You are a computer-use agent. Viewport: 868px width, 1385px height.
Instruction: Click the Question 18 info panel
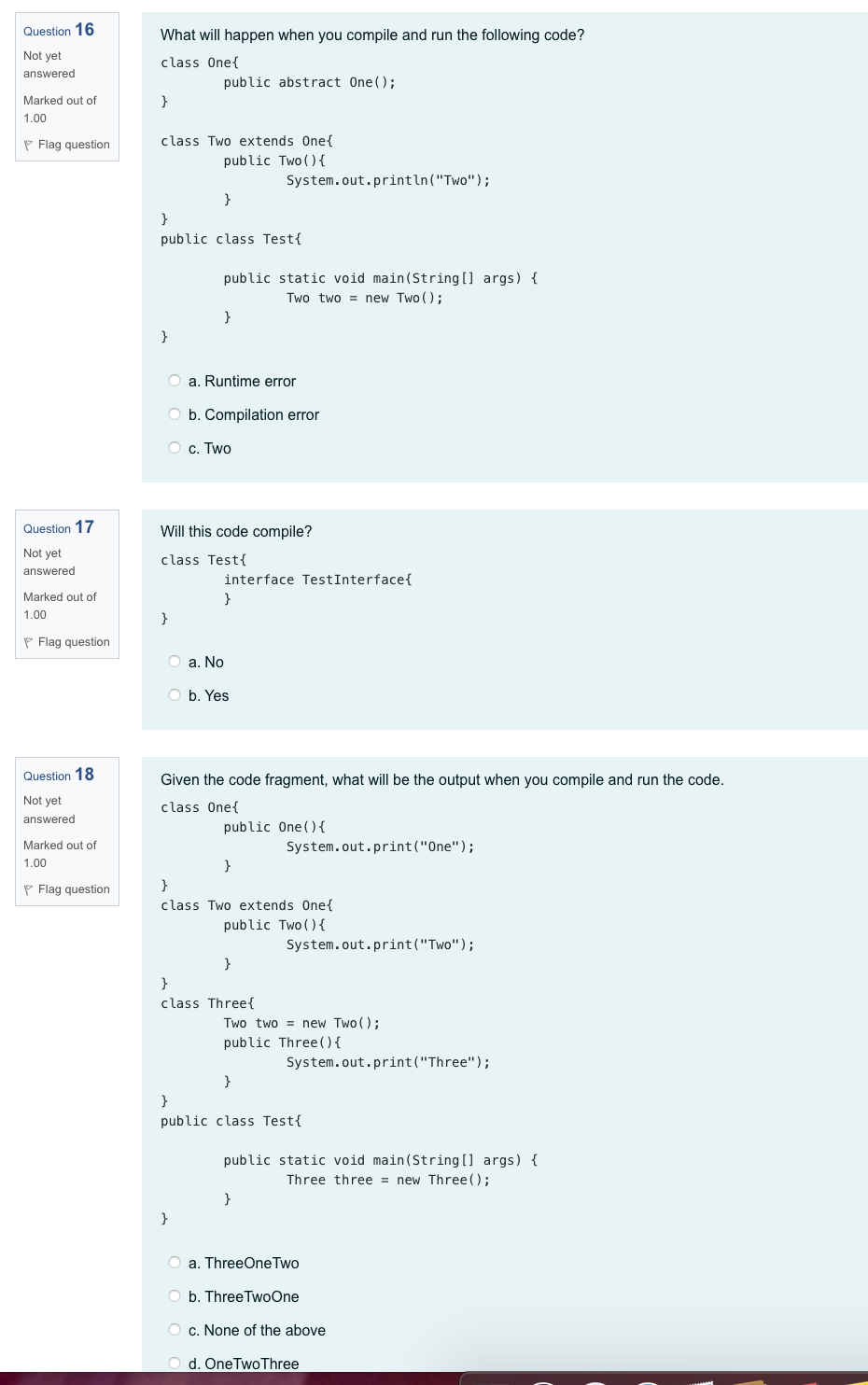click(66, 832)
